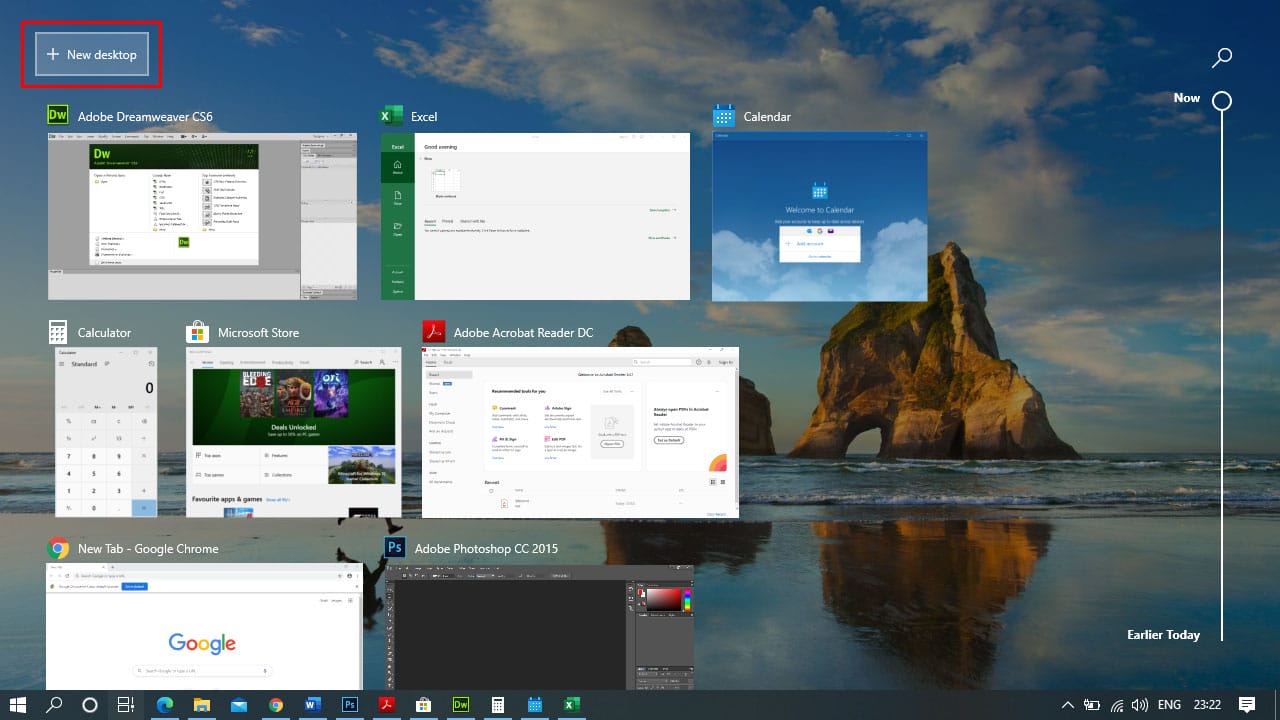
Task: Open Microsoft Store from the taskbar
Action: point(423,705)
